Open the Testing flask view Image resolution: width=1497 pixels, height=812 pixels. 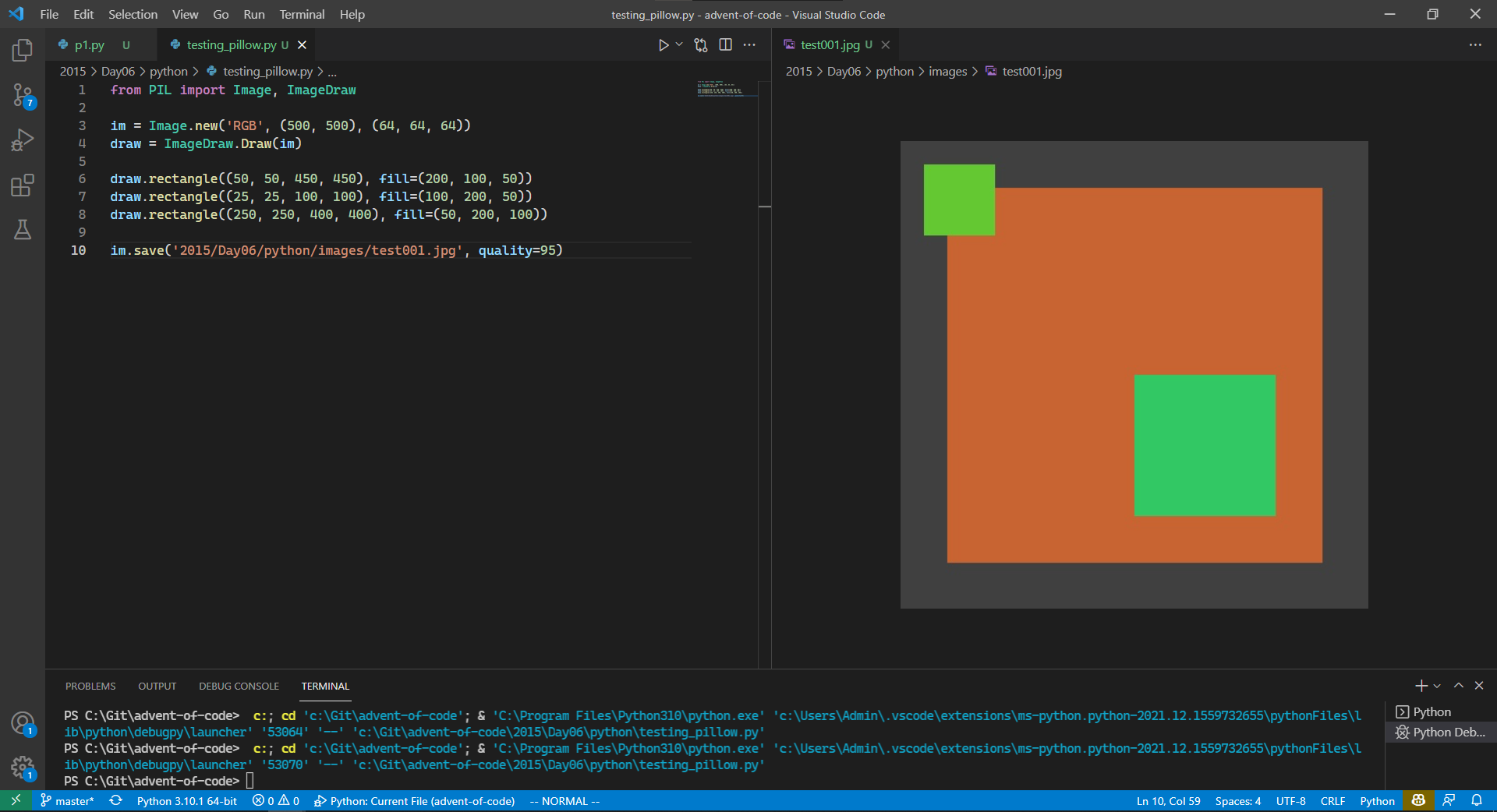(23, 230)
